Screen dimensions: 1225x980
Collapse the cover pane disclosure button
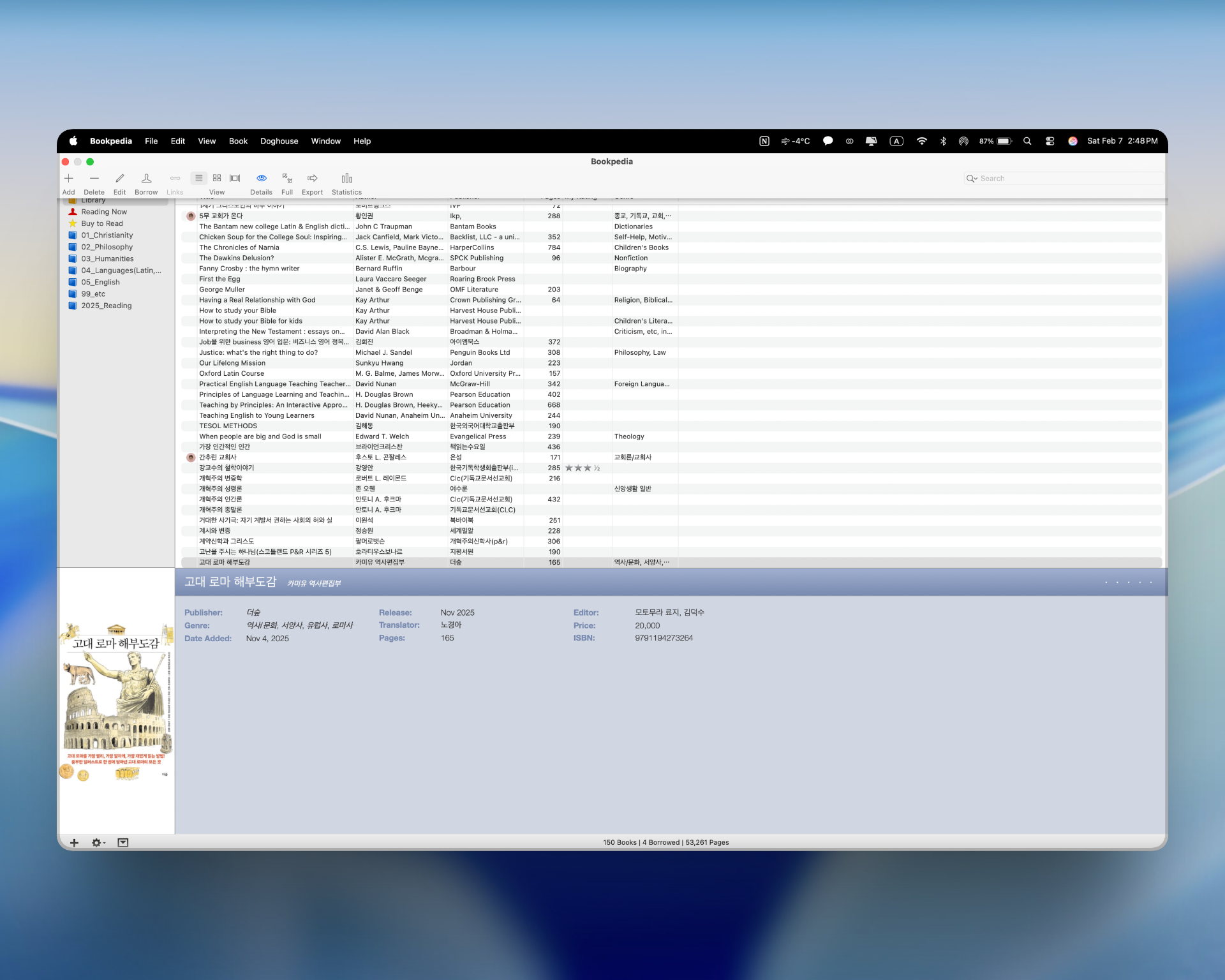tap(123, 843)
